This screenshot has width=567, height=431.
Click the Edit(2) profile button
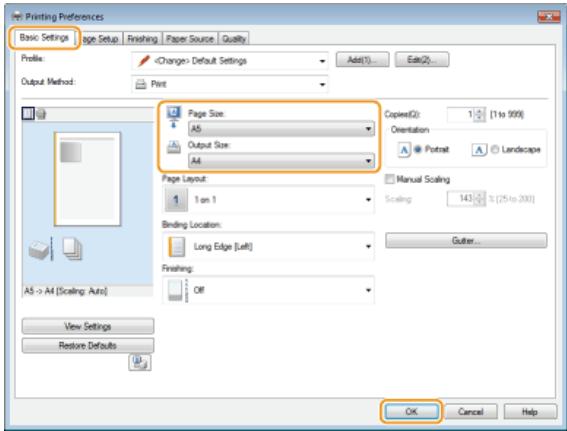(422, 60)
